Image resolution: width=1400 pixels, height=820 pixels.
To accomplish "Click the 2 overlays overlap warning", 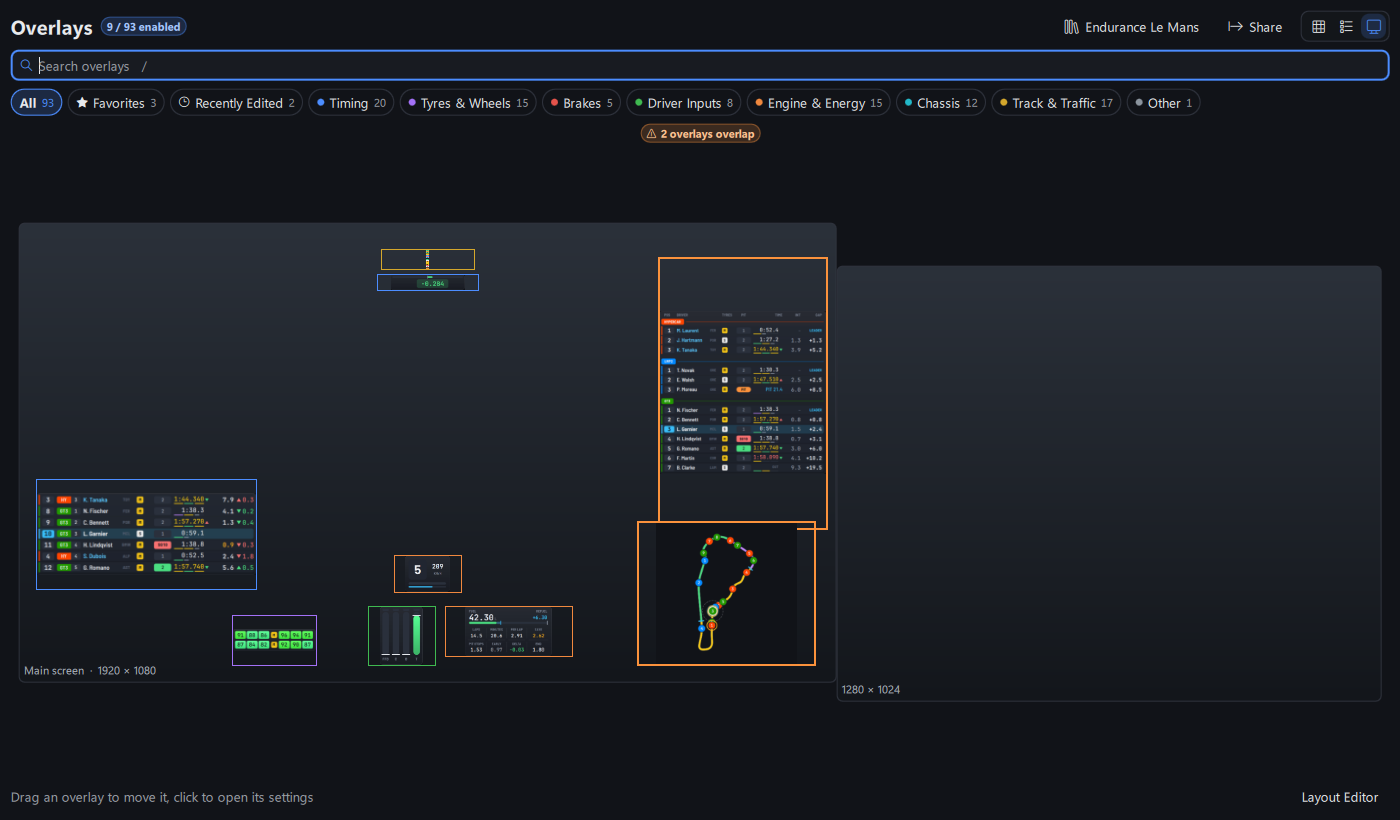I will [x=700, y=133].
